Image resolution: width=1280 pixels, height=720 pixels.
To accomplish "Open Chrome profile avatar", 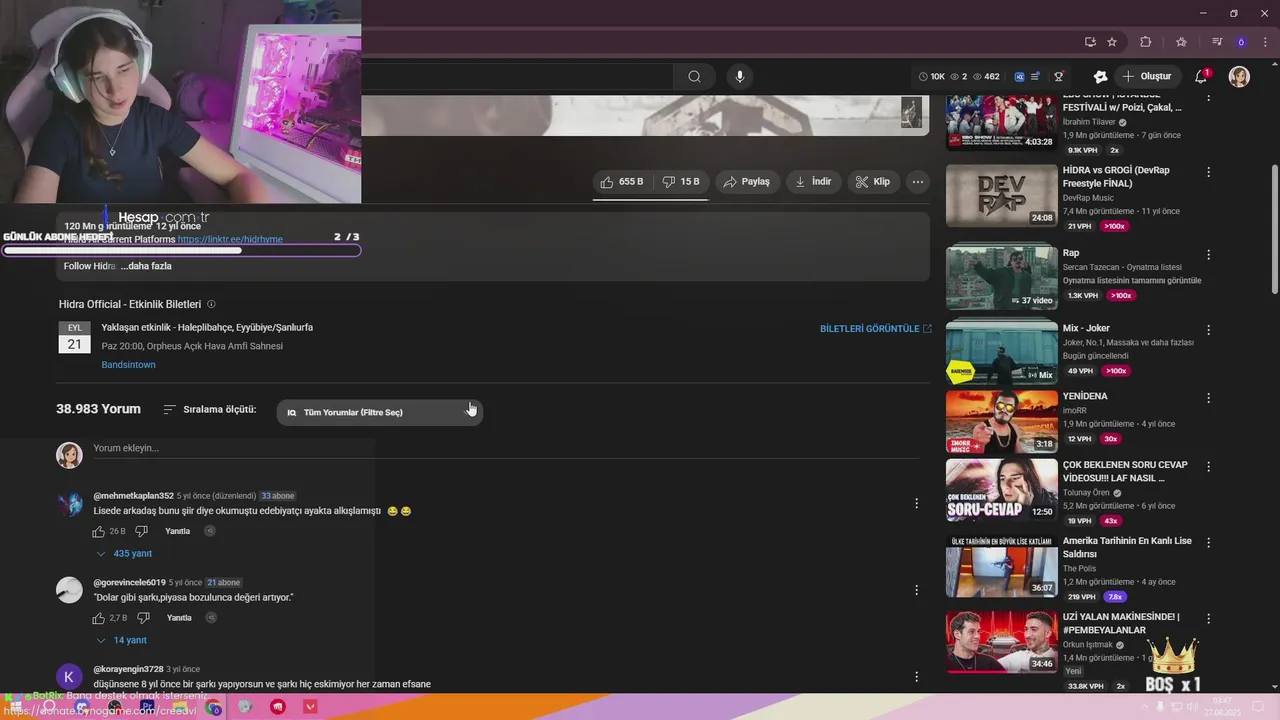I will click(x=1241, y=42).
